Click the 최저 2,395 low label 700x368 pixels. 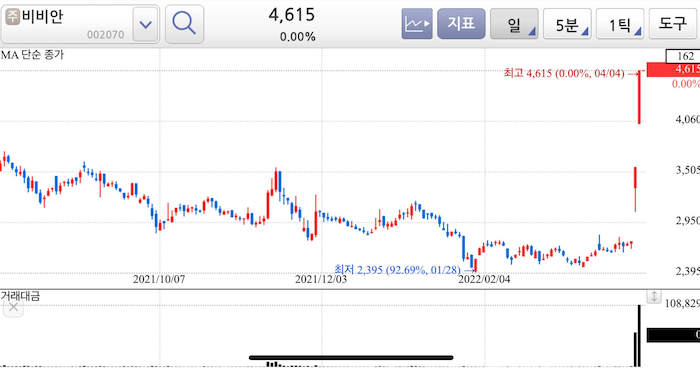coord(397,270)
